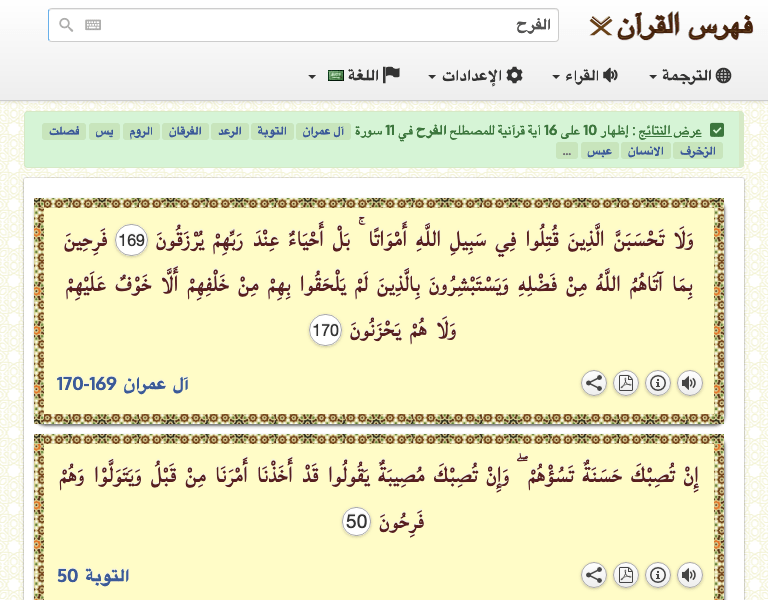
Task: Open the التوبة 50 reference link
Action: [93, 576]
